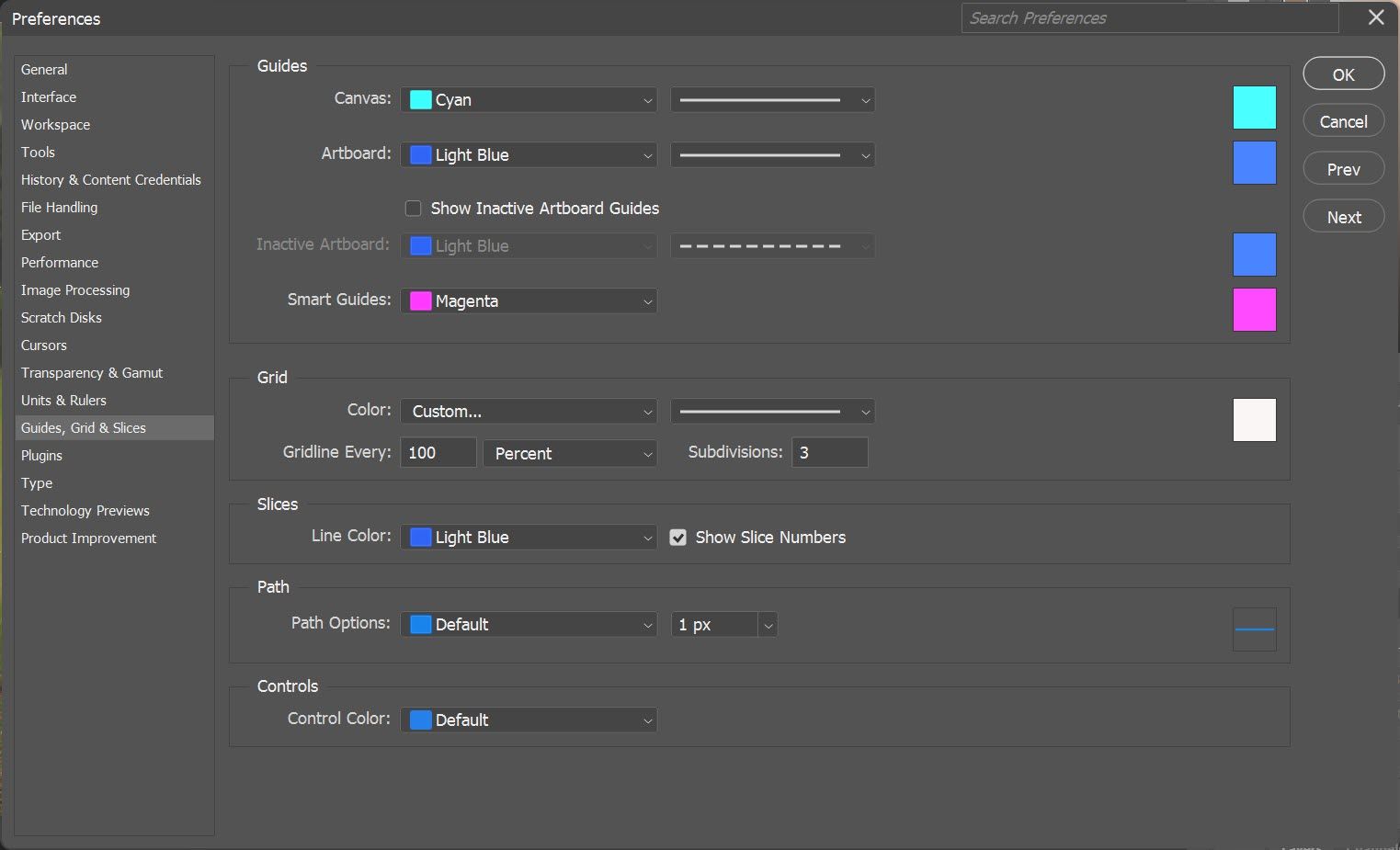Open the Artboard guide color dropdown
The image size is (1400, 850).
[x=529, y=154]
